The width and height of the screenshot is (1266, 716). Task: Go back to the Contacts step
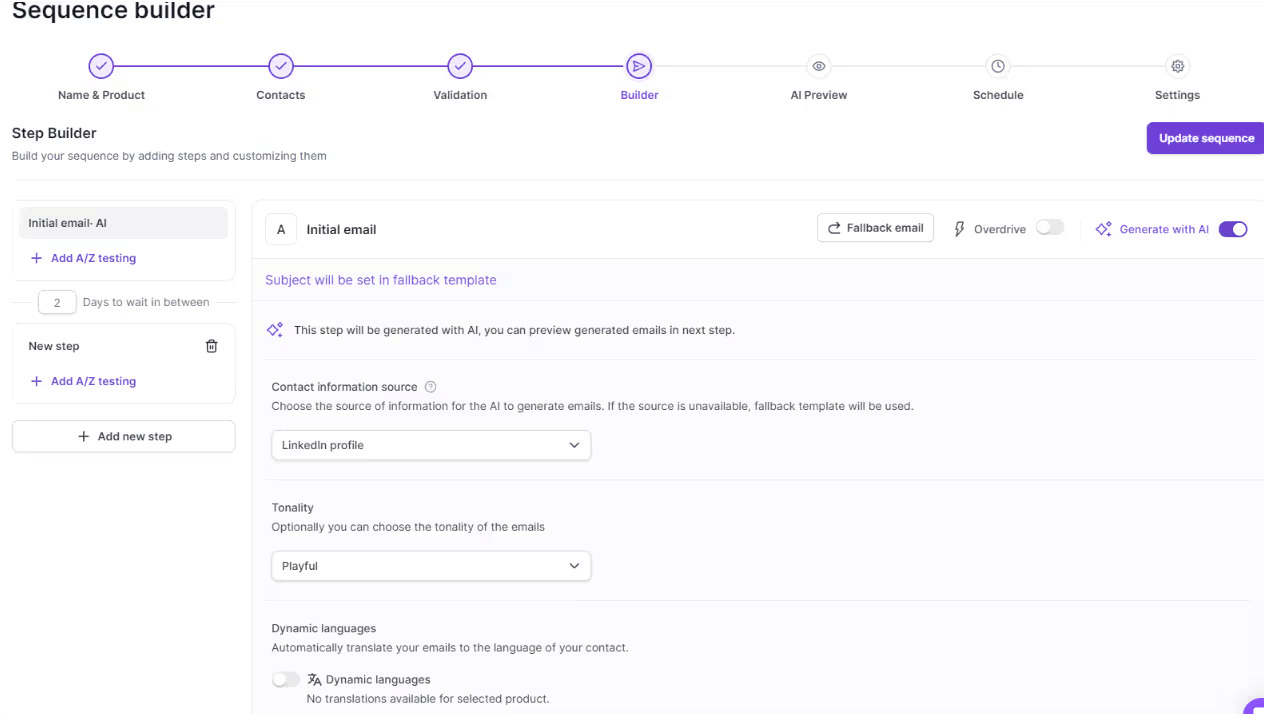pyautogui.click(x=280, y=65)
